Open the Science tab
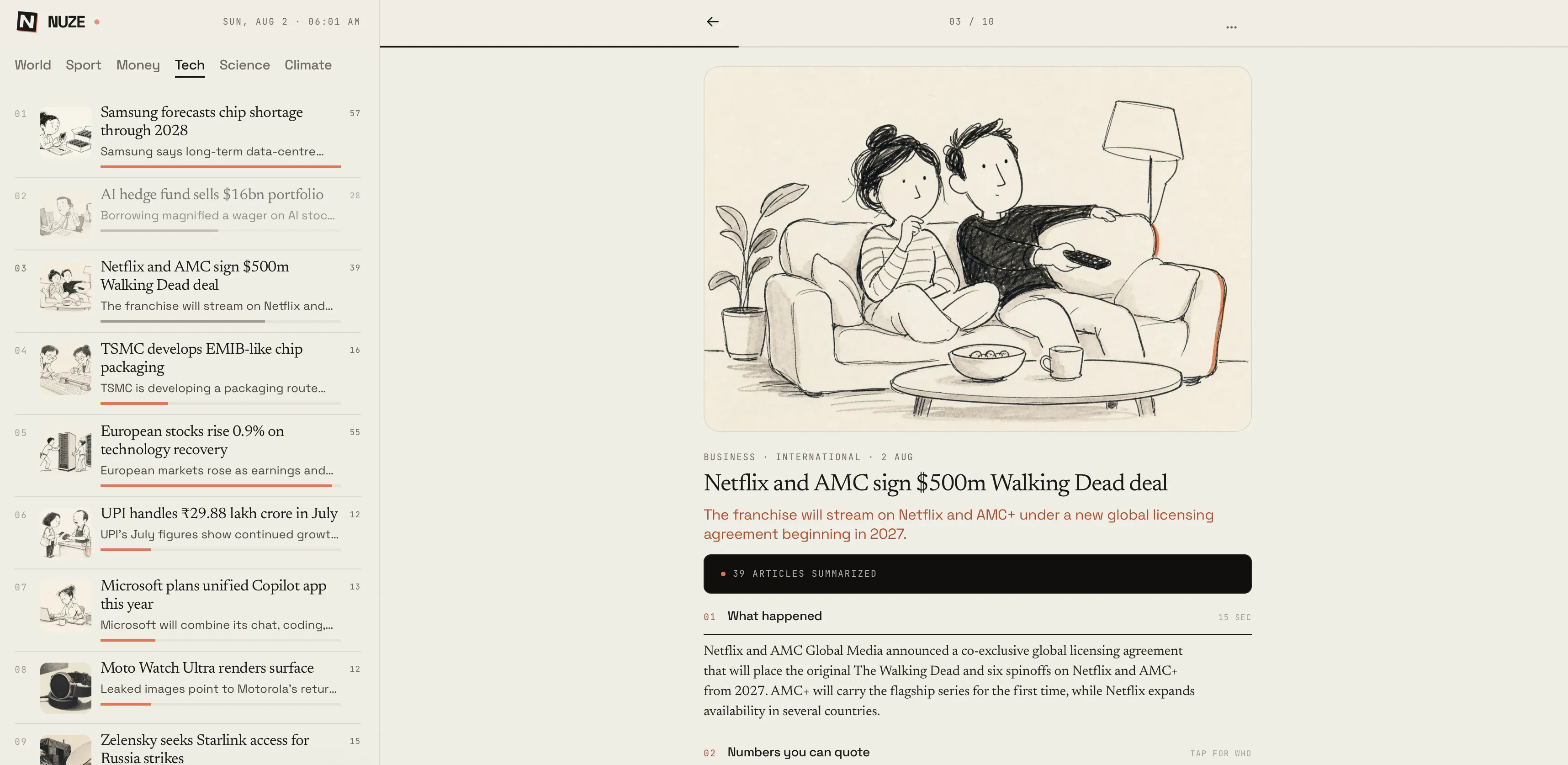The height and width of the screenshot is (765, 1568). pos(245,65)
